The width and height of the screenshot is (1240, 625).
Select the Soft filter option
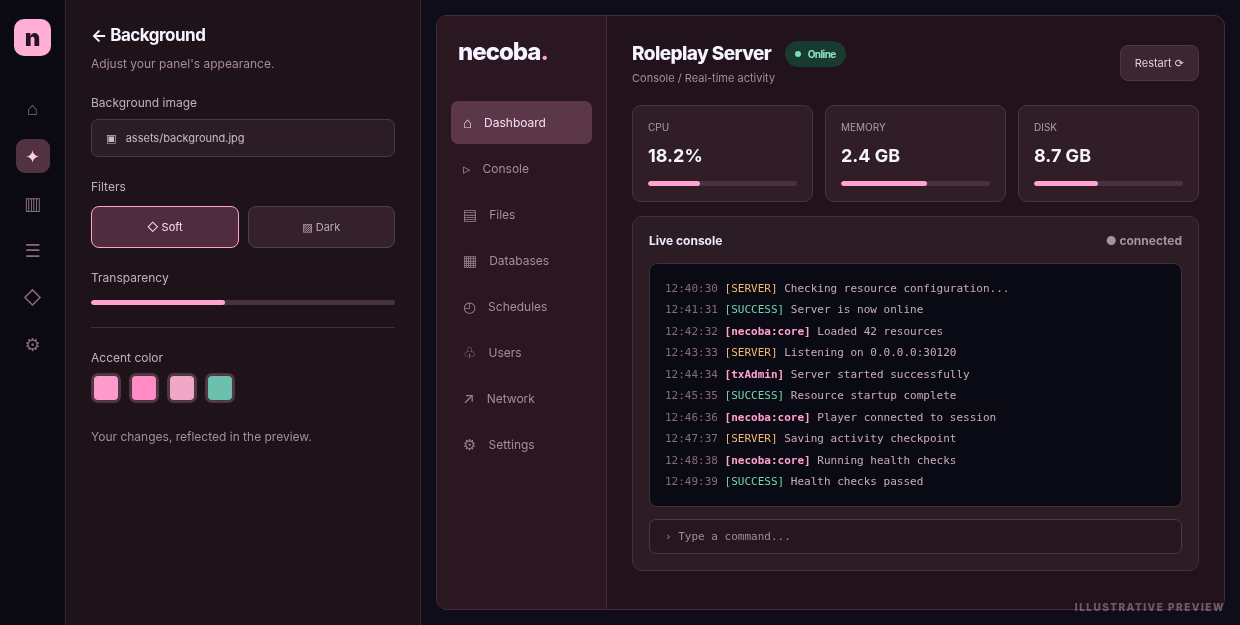[x=165, y=227]
